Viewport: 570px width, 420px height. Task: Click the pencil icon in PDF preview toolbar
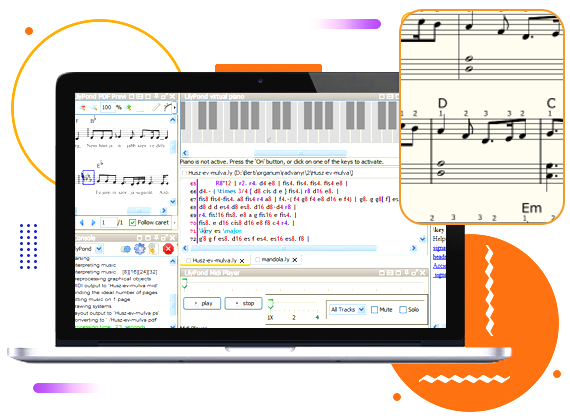coord(156,107)
